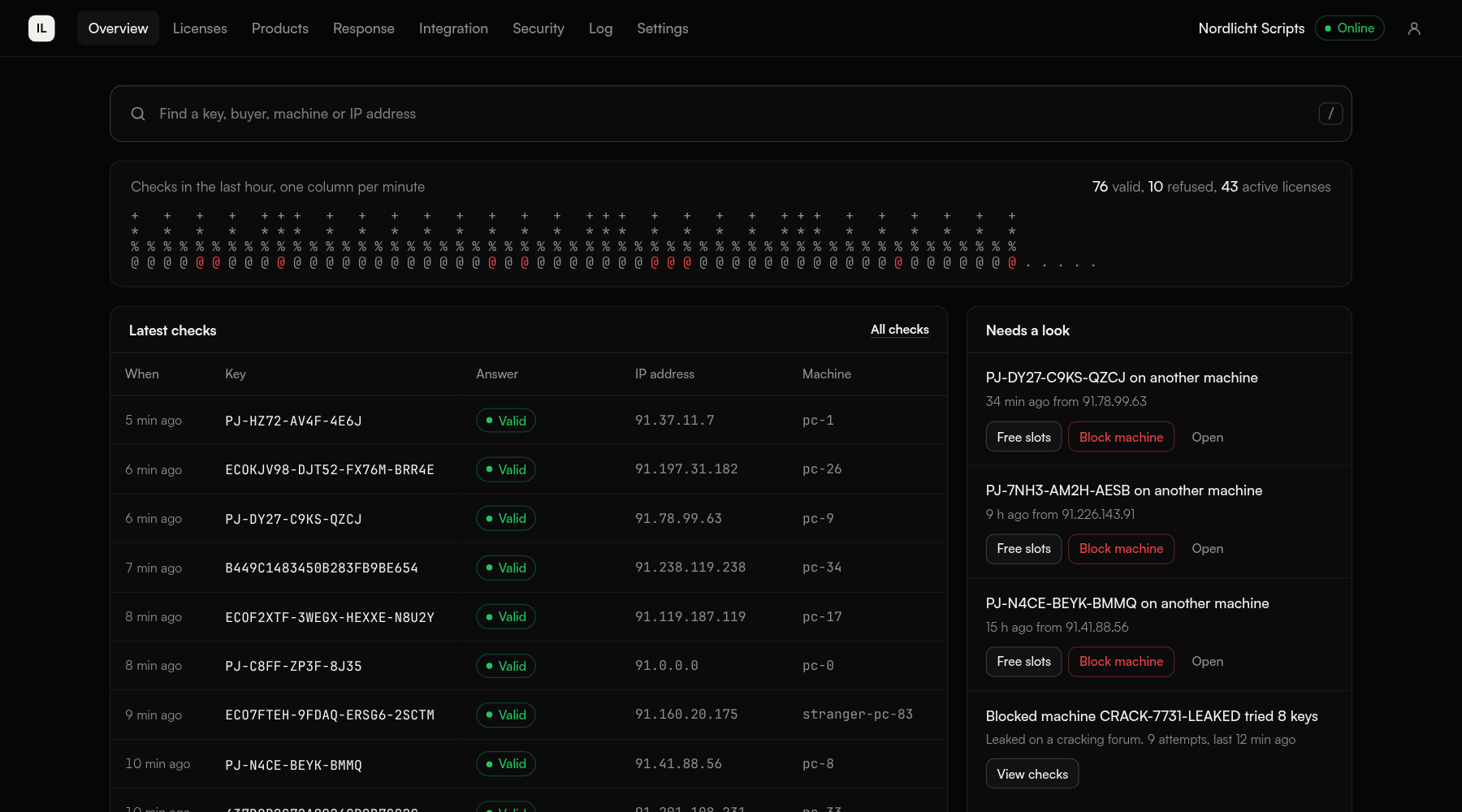Click the Machine column header
This screenshot has width=1462, height=812.
point(827,374)
